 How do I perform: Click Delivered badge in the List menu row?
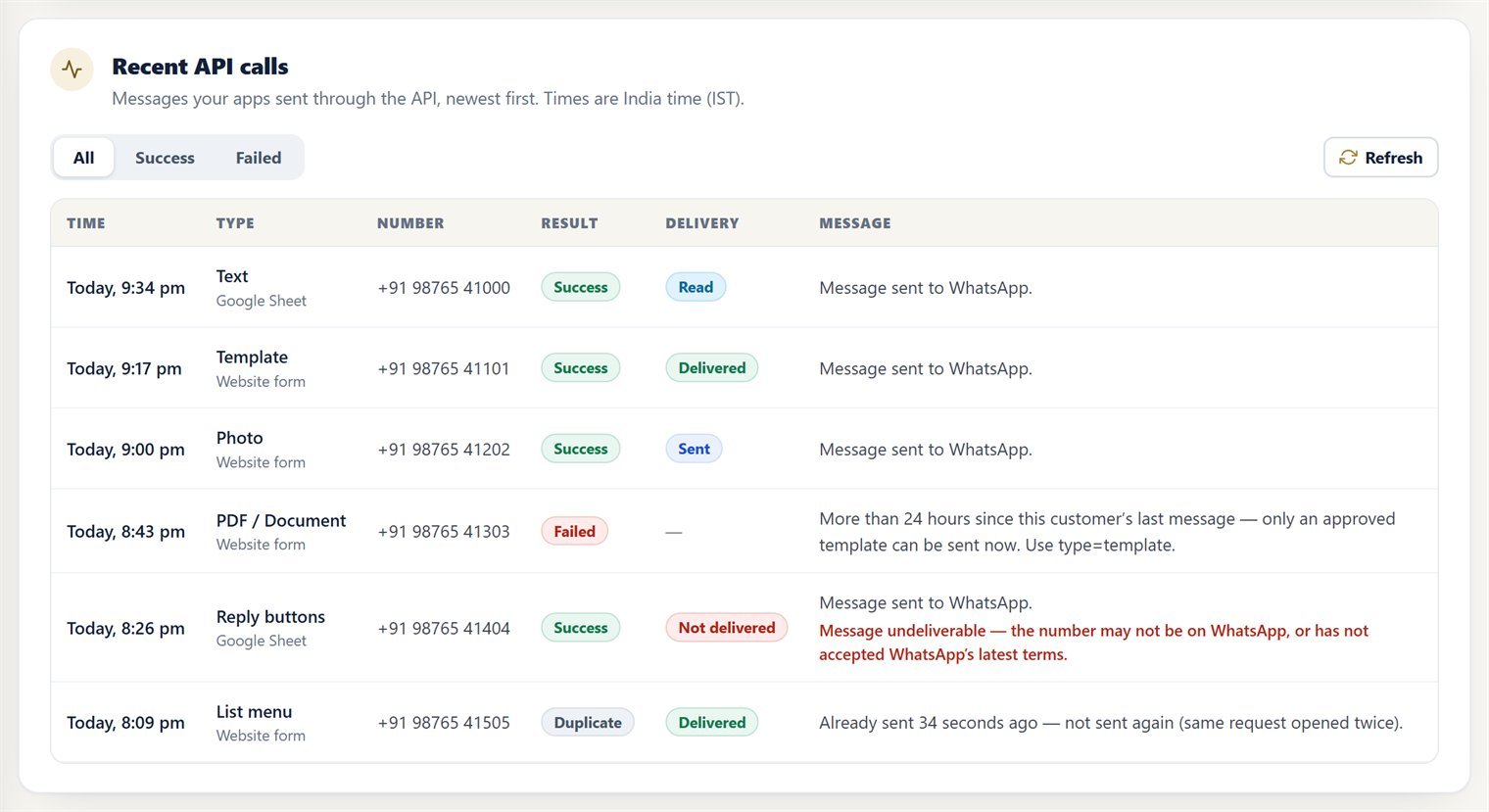click(x=712, y=723)
